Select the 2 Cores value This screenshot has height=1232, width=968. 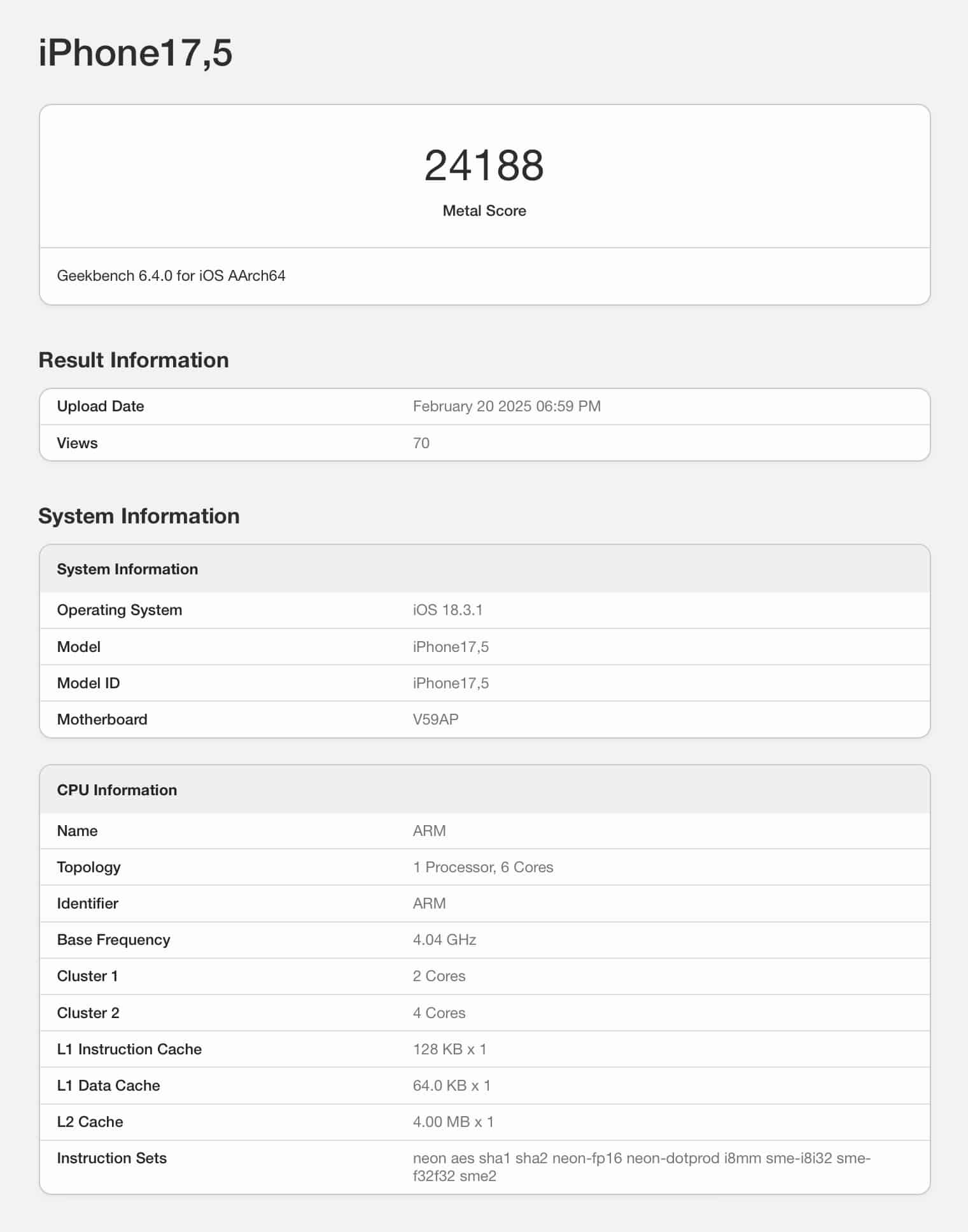tap(439, 976)
